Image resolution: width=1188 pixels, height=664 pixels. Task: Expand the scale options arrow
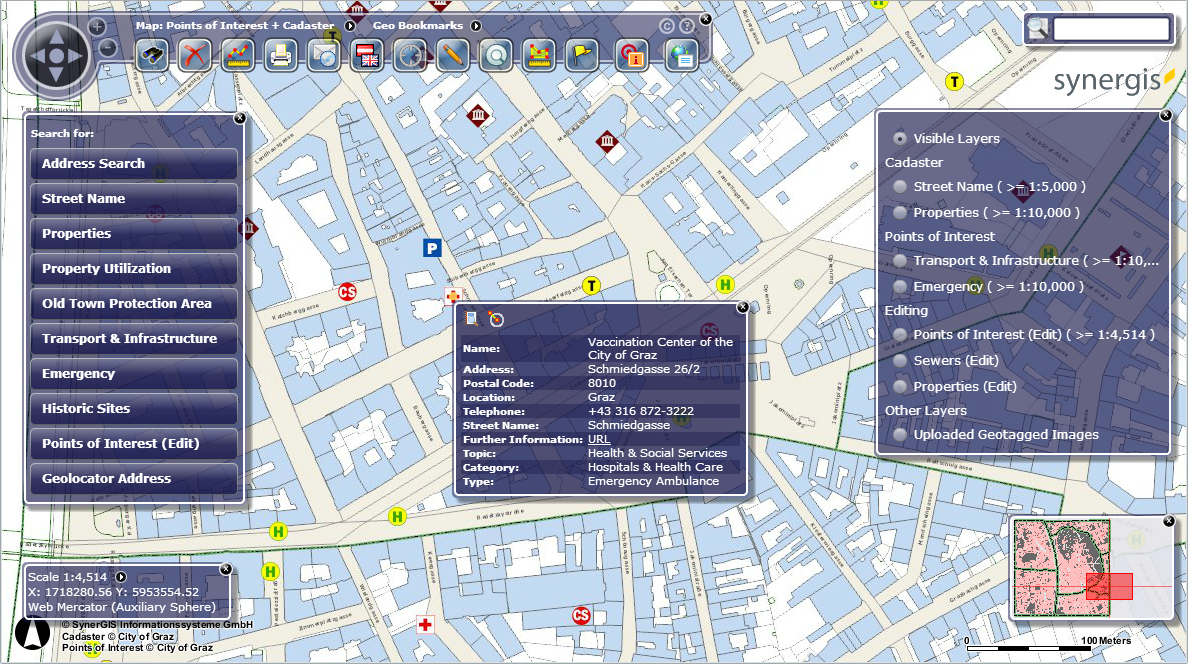[x=120, y=576]
